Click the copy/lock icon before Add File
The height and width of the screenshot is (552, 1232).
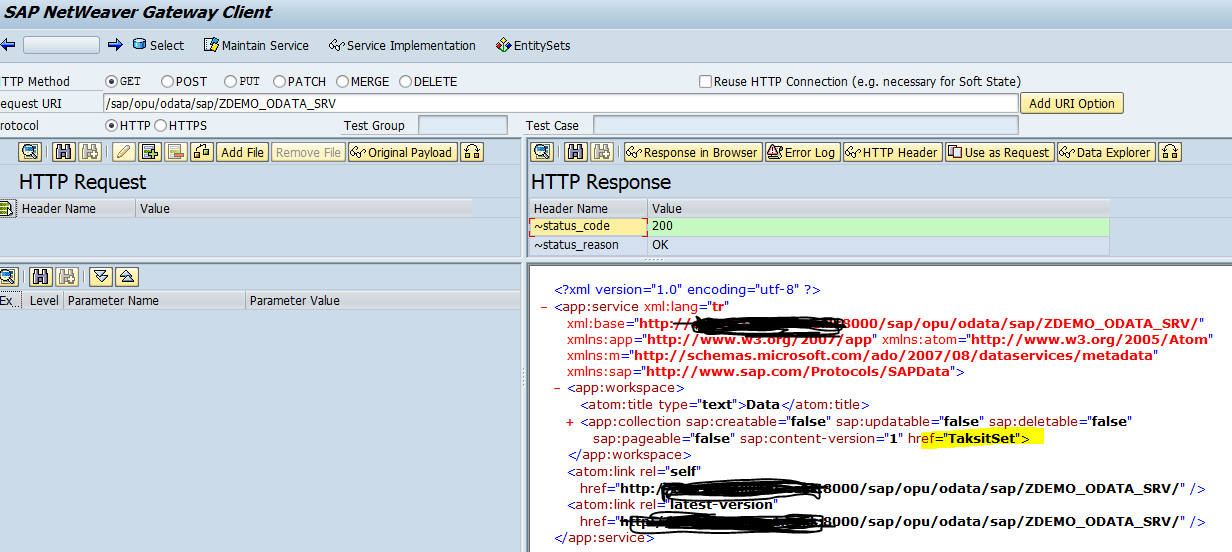203,152
